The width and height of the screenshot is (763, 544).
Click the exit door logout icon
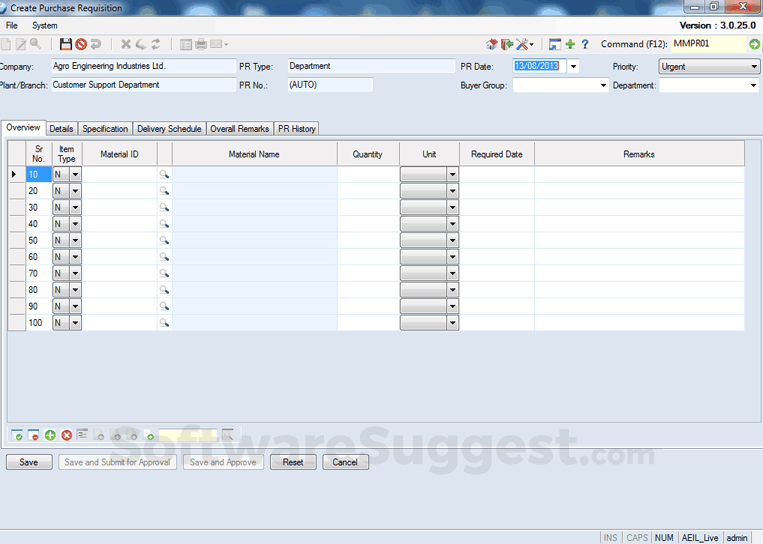507,44
